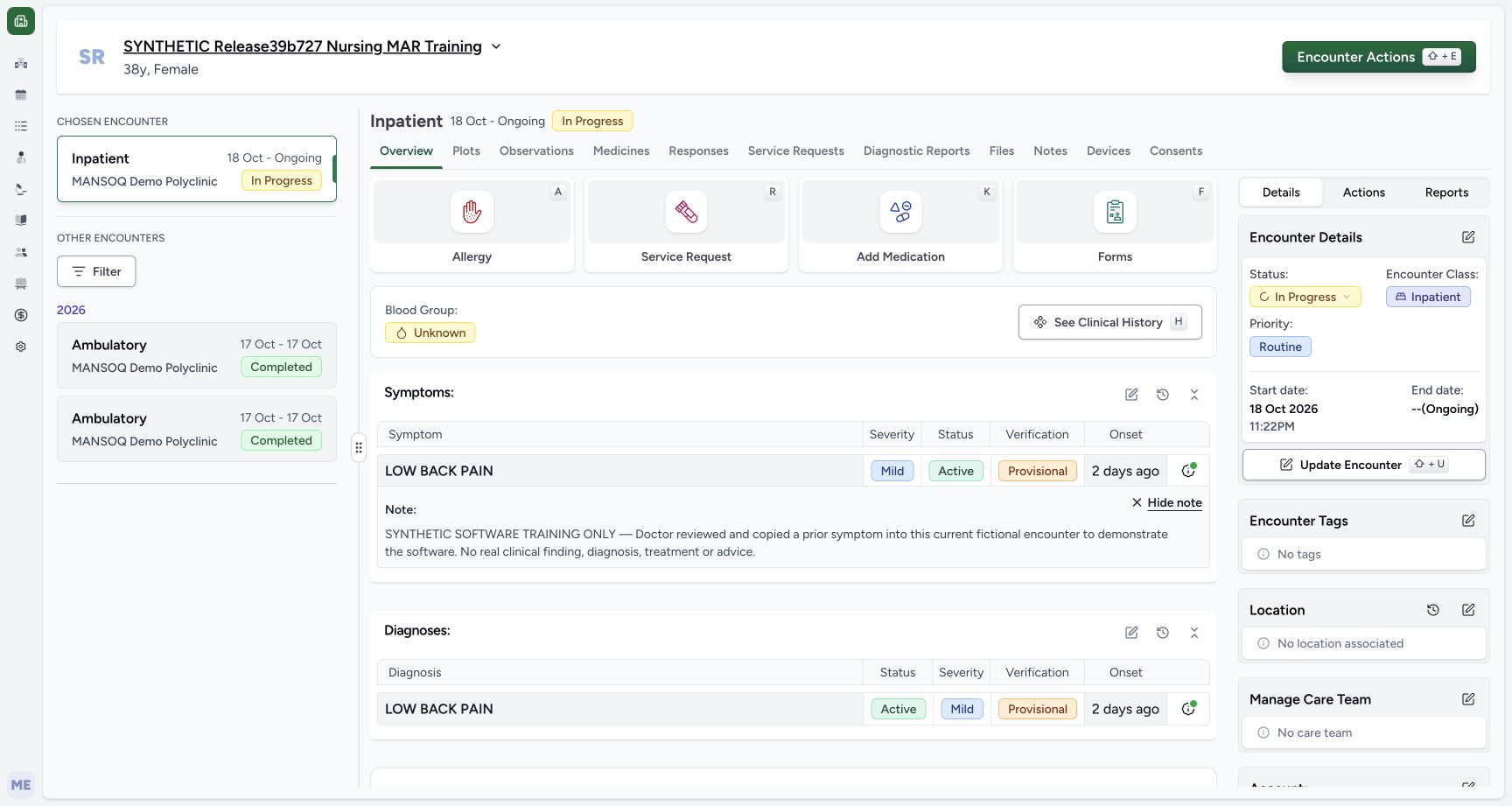Click the Allergy quick action card

tap(472, 225)
